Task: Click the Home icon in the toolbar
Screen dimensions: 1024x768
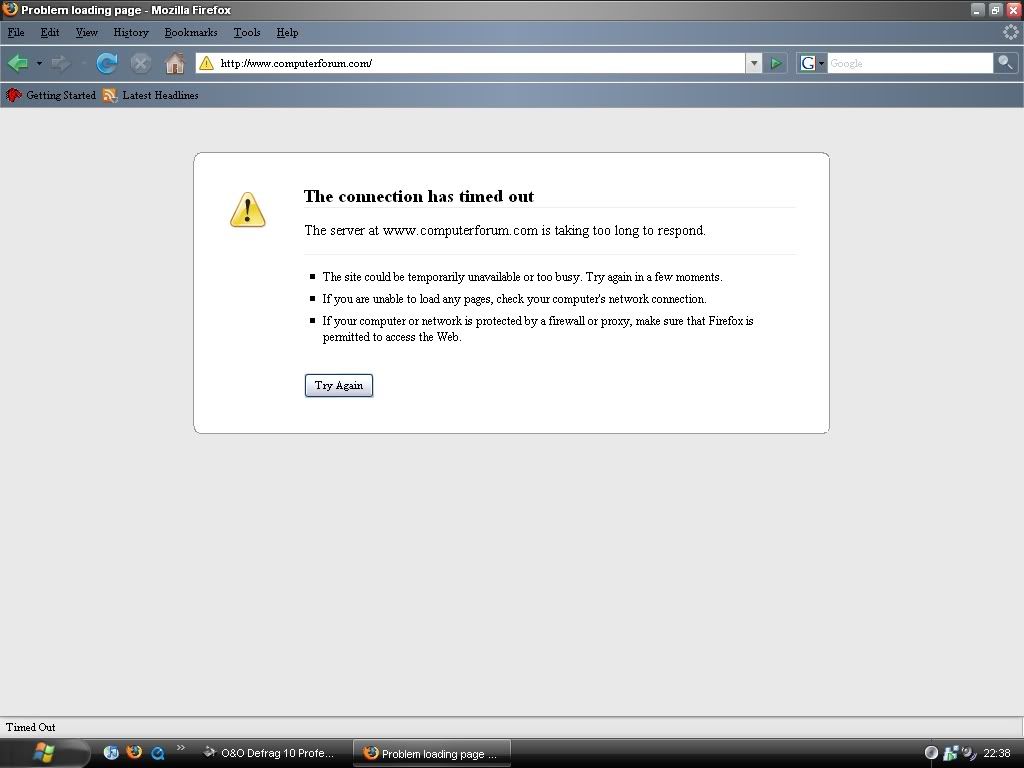Action: (x=175, y=63)
